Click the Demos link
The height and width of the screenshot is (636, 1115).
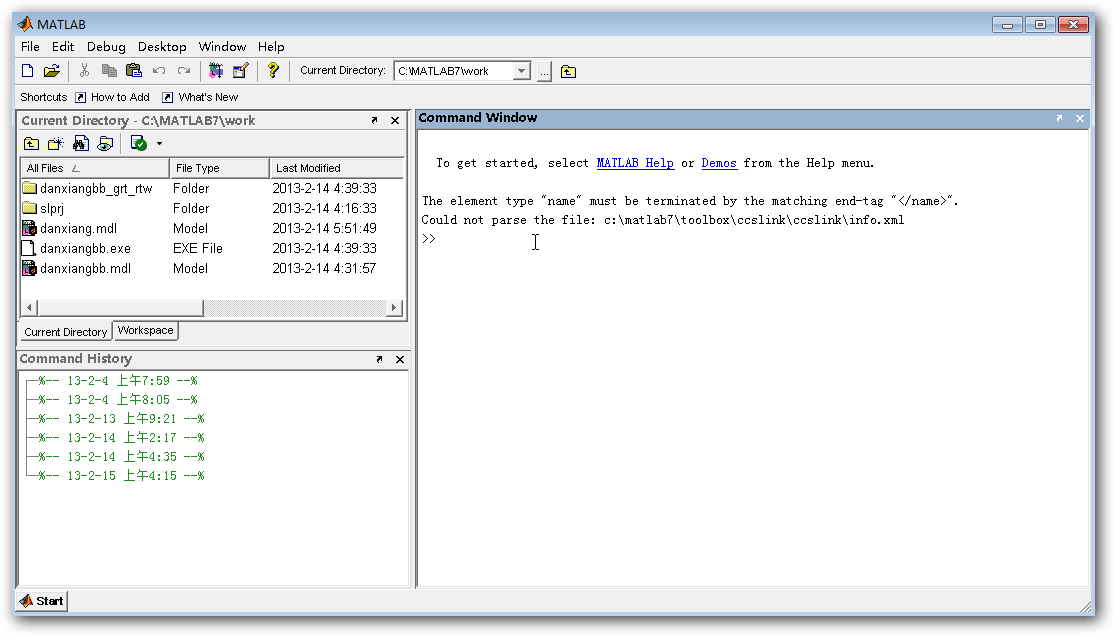719,163
